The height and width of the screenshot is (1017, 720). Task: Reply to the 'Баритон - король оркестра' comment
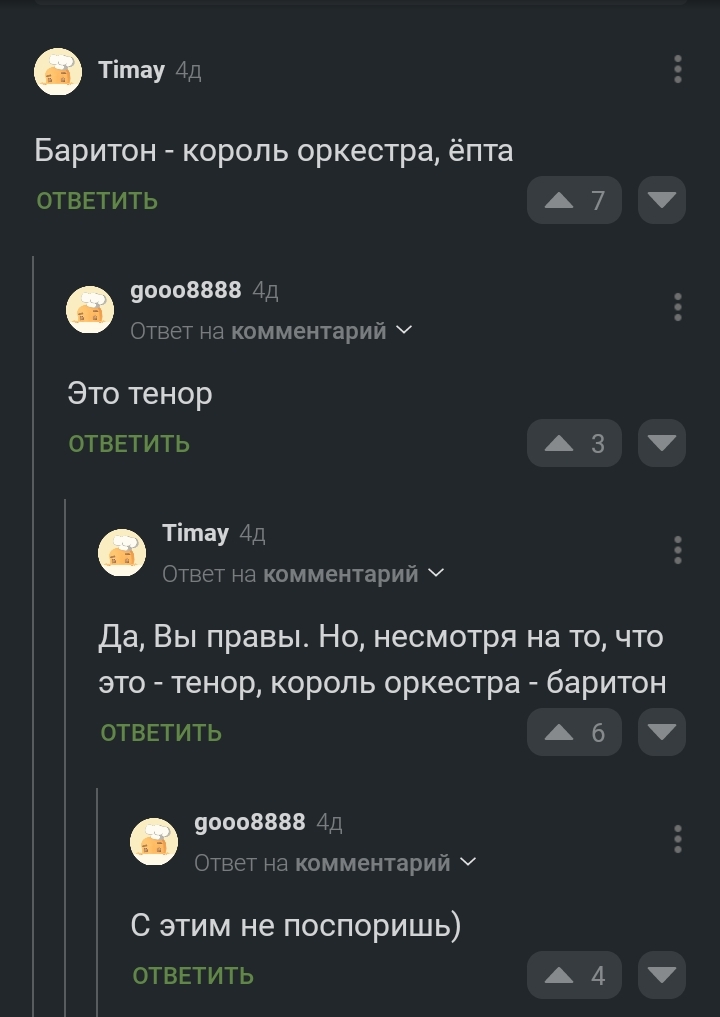97,201
